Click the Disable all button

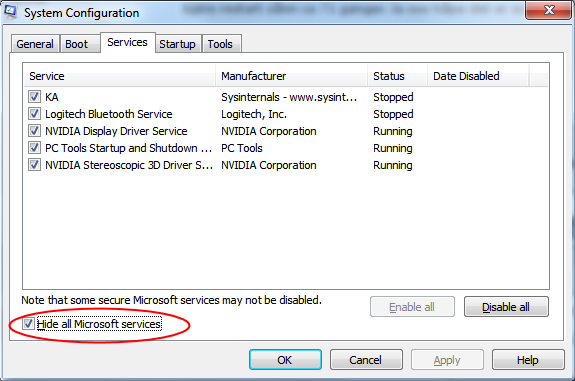506,307
